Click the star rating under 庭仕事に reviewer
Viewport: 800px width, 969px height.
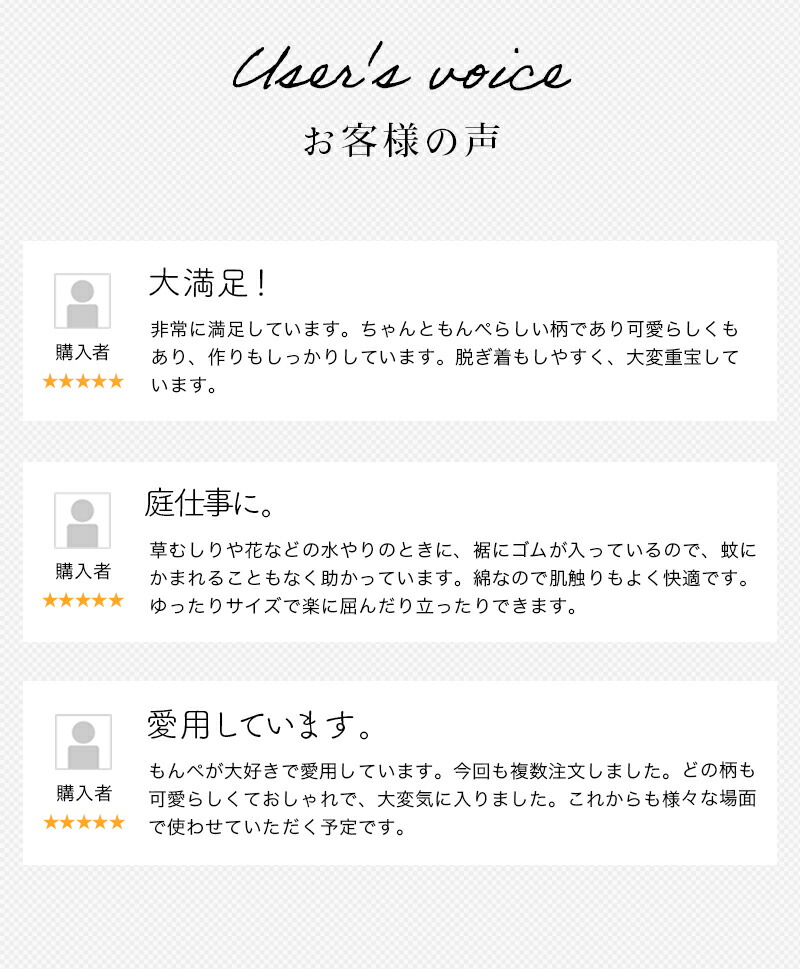tap(83, 600)
